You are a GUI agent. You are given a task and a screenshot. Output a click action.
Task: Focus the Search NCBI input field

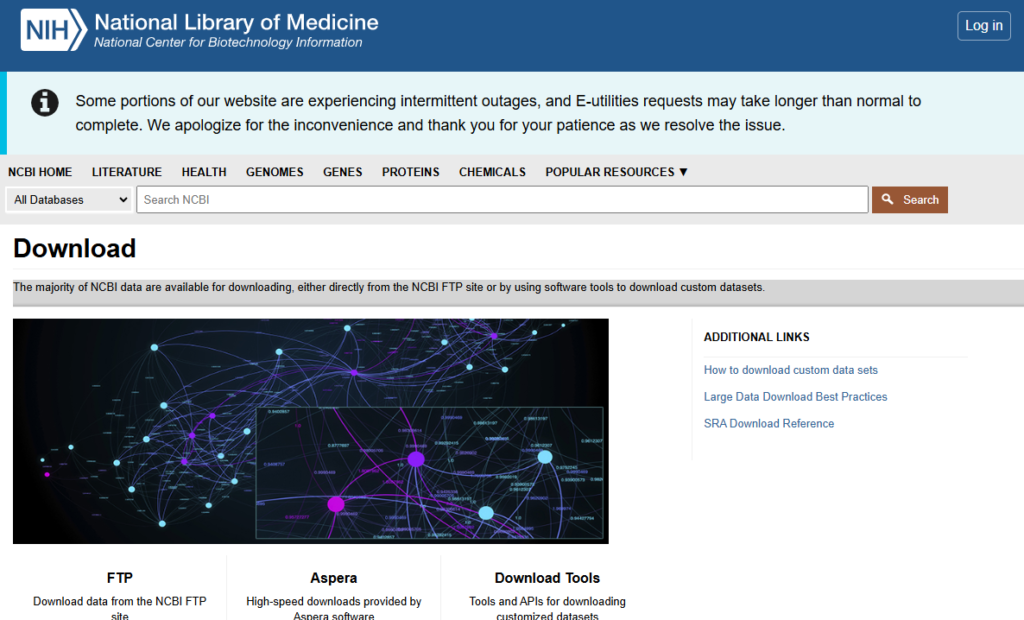tap(502, 200)
